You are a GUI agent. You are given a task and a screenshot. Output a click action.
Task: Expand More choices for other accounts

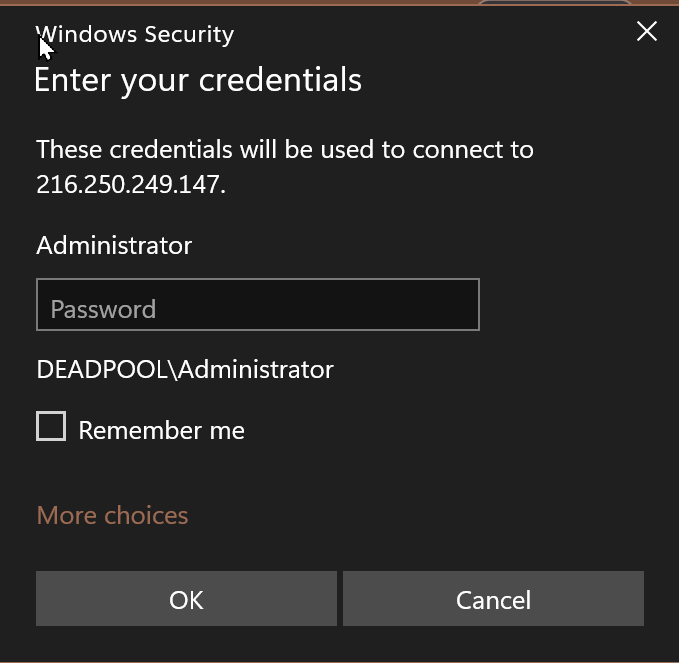(x=112, y=515)
